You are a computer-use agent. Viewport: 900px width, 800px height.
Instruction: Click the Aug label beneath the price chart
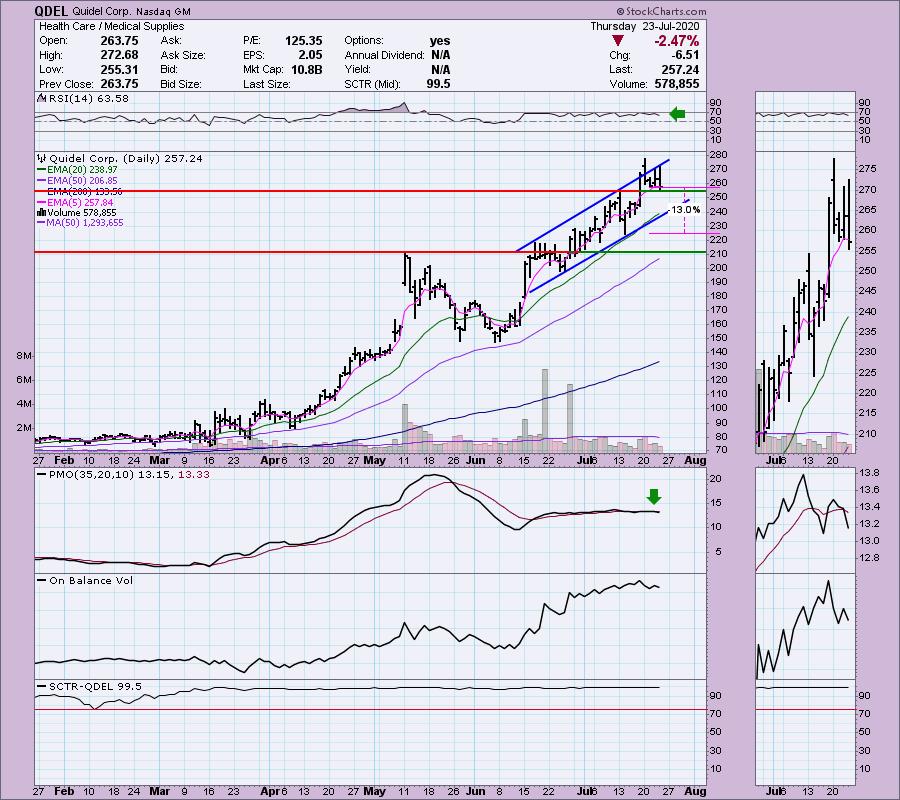tap(696, 460)
